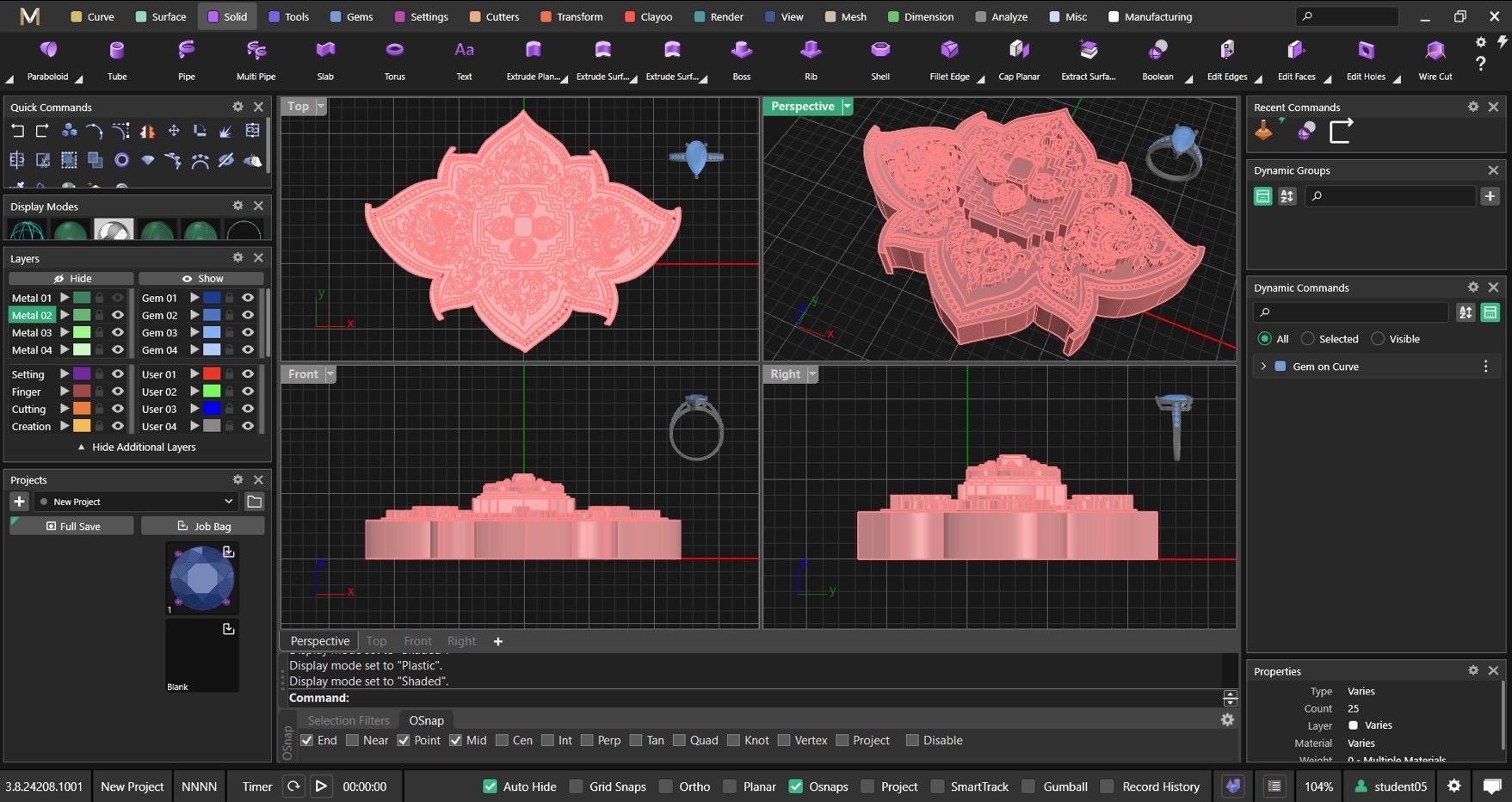This screenshot has width=1512, height=802.
Task: Select the Torus tool
Action: pyautogui.click(x=395, y=59)
